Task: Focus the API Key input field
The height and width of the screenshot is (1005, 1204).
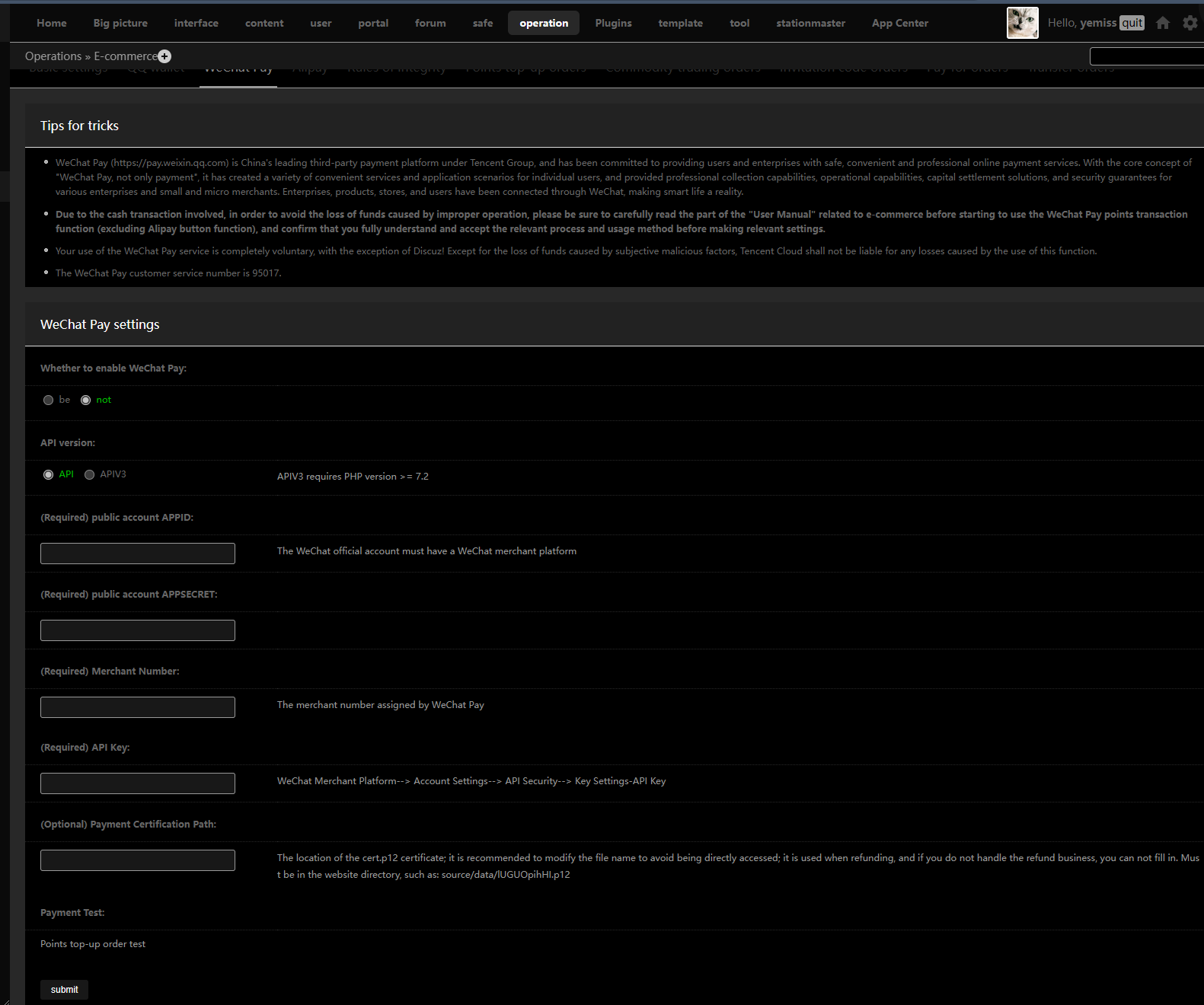Action: [x=138, y=783]
